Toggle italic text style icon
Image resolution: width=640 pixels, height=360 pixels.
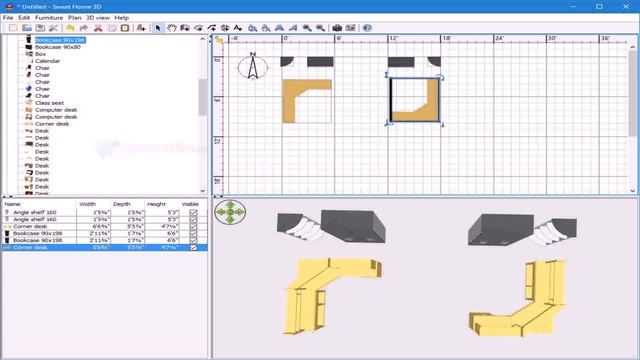pyautogui.click(x=293, y=28)
